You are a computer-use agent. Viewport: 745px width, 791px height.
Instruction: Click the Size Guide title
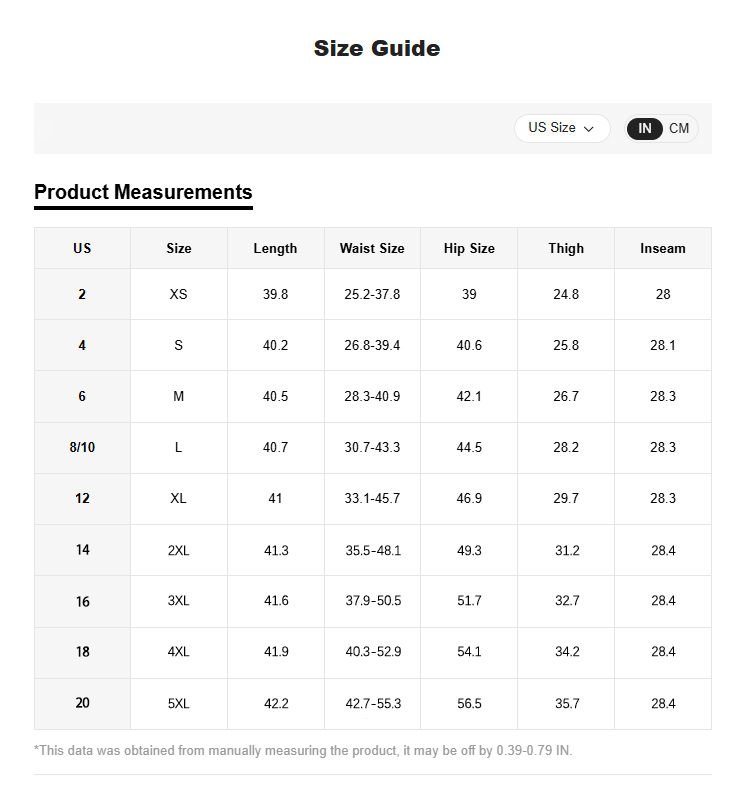(x=376, y=48)
